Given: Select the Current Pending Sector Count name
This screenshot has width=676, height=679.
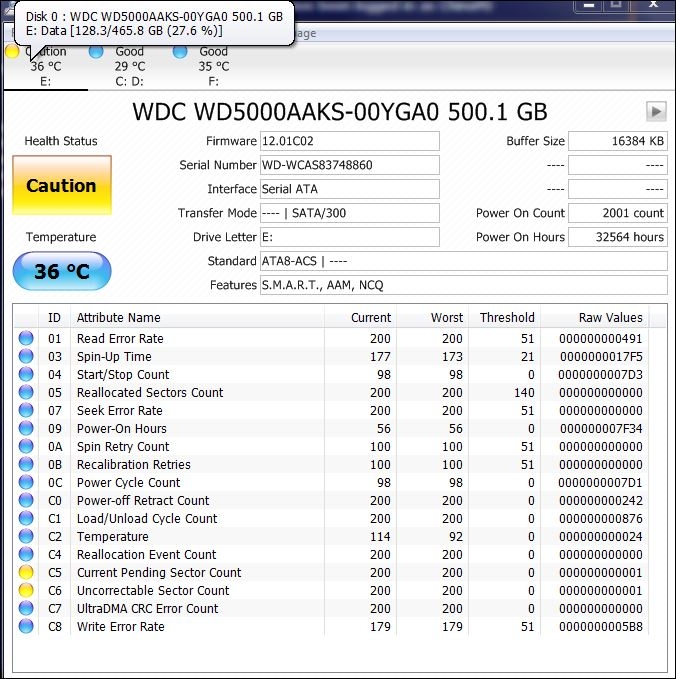Looking at the screenshot, I should coord(159,572).
